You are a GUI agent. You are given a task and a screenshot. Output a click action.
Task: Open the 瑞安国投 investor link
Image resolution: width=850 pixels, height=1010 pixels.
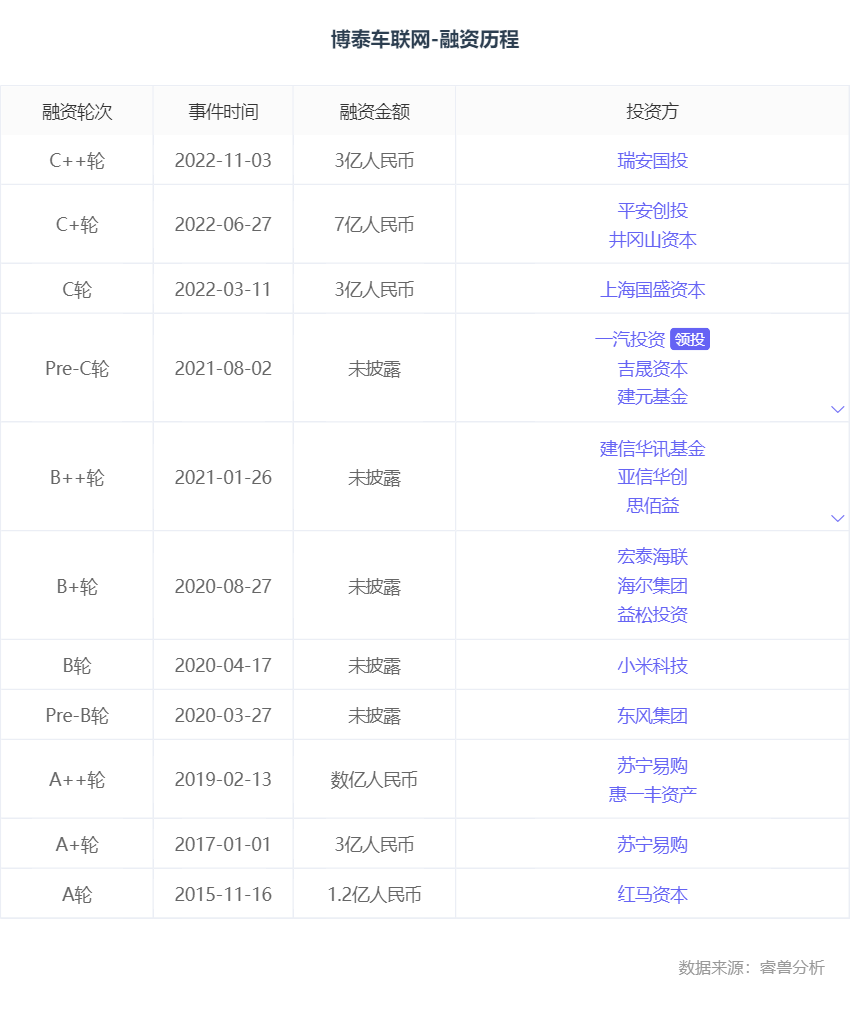pos(652,160)
